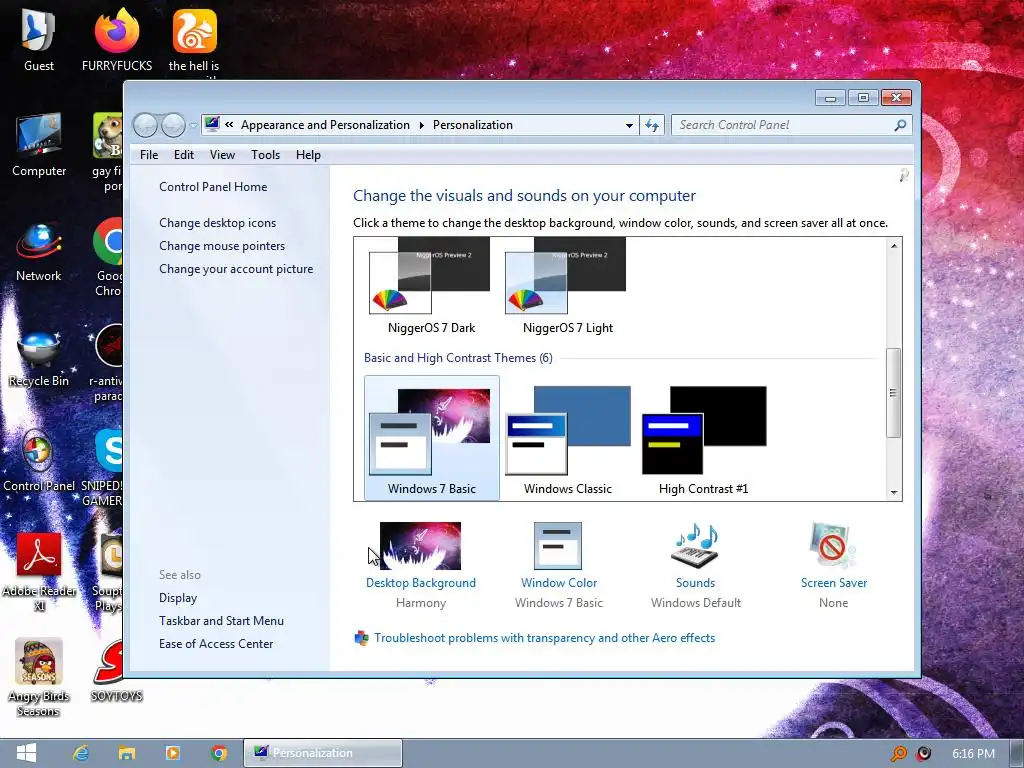Open the Help menu
1024x768 pixels.
pos(308,155)
